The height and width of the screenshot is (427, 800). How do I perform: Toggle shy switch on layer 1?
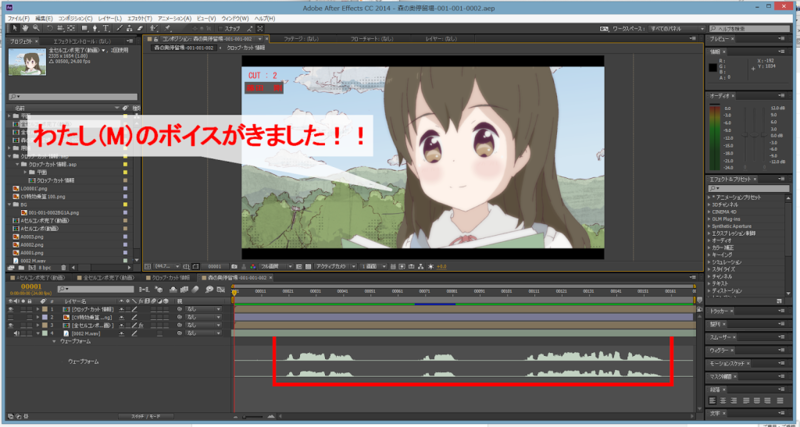121,309
